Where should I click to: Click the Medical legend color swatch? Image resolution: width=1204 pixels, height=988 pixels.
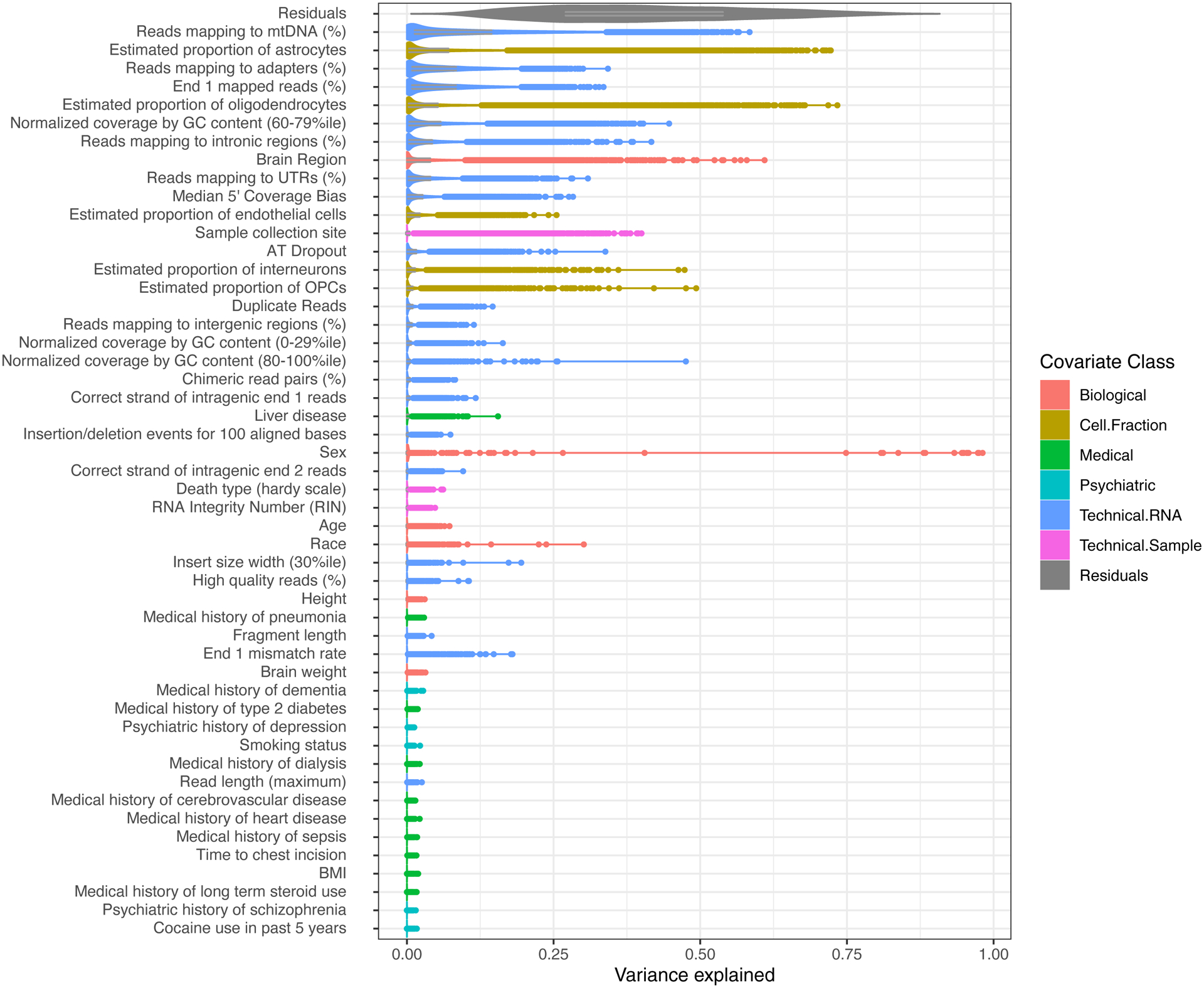[1055, 455]
